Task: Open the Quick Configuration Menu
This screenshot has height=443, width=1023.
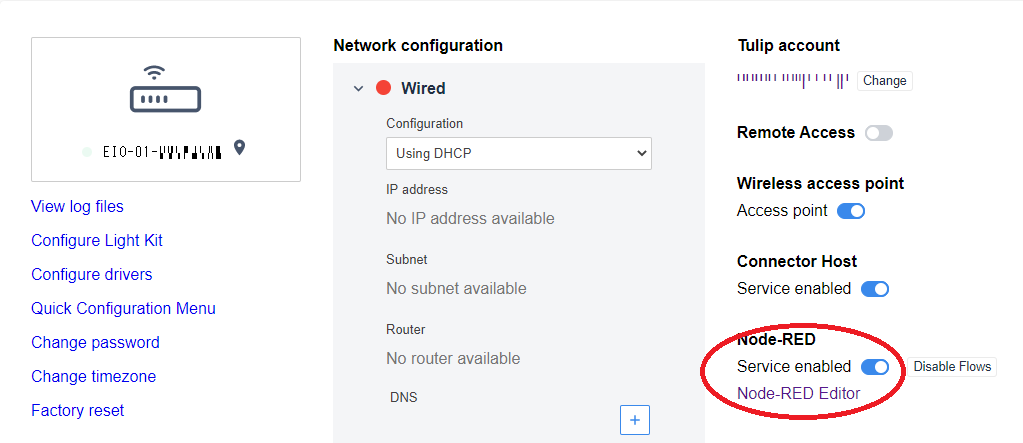Action: point(123,308)
